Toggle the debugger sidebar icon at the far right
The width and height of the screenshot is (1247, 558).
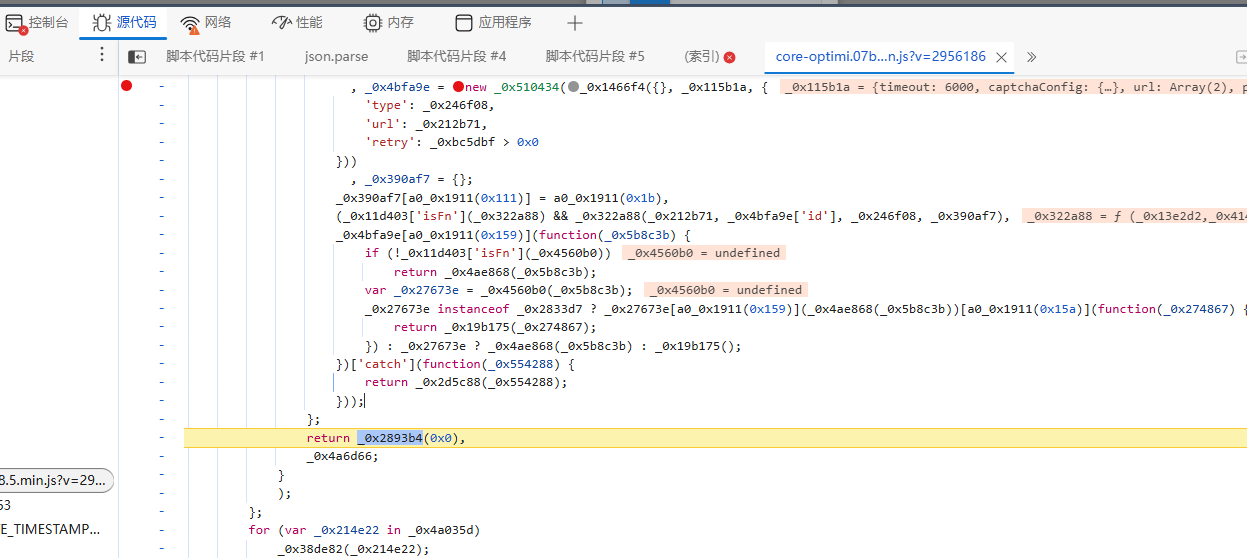(1239, 57)
